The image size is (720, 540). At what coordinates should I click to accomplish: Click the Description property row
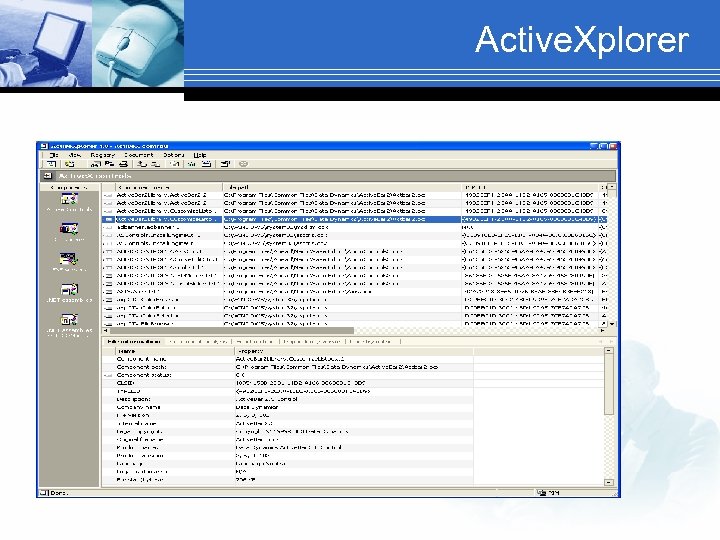287,399
